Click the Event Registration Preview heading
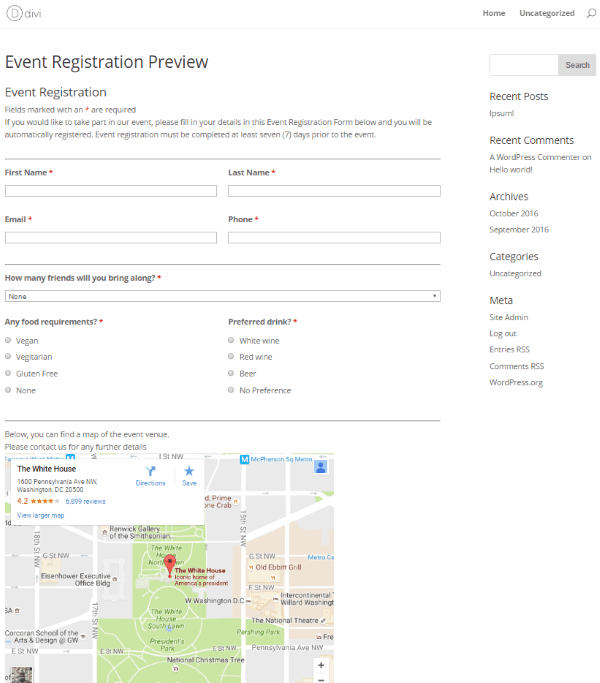Viewport: 600px width, 683px height. pyautogui.click(x=106, y=62)
